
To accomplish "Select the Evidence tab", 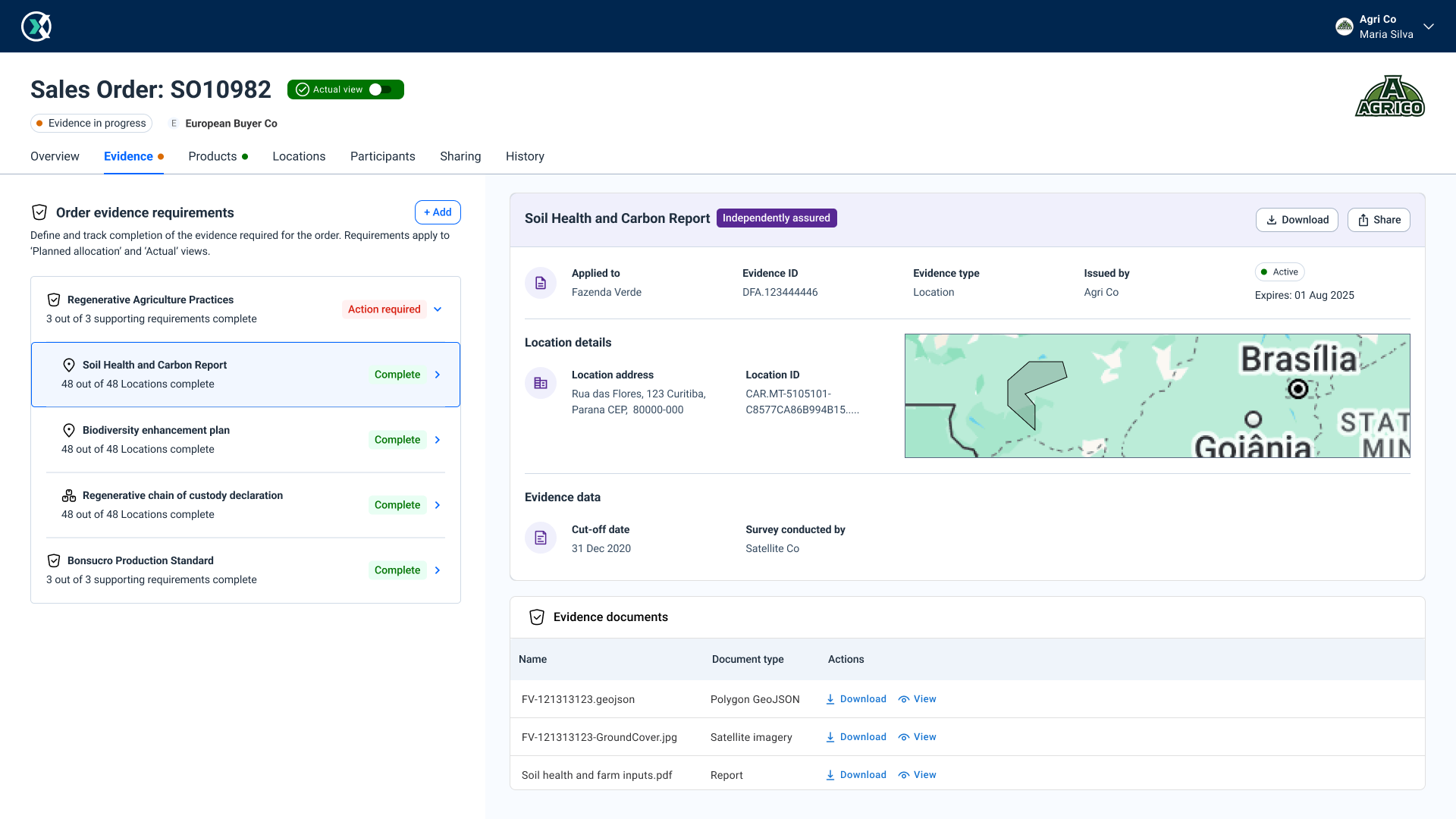I will point(133,156).
